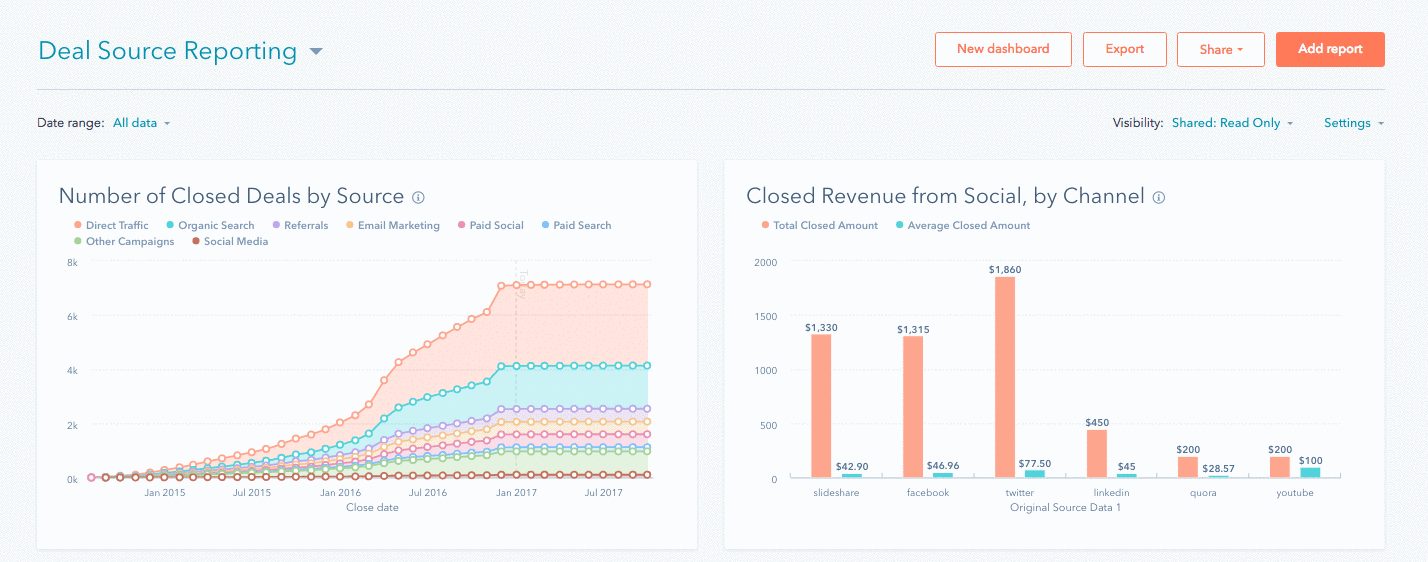
Task: Open the Settings menu
Action: point(1353,123)
